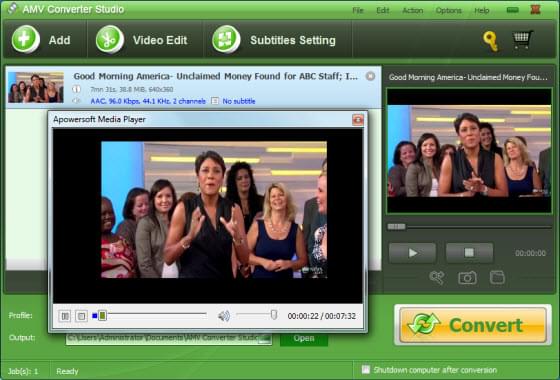Play the video in preview panel

(412, 253)
